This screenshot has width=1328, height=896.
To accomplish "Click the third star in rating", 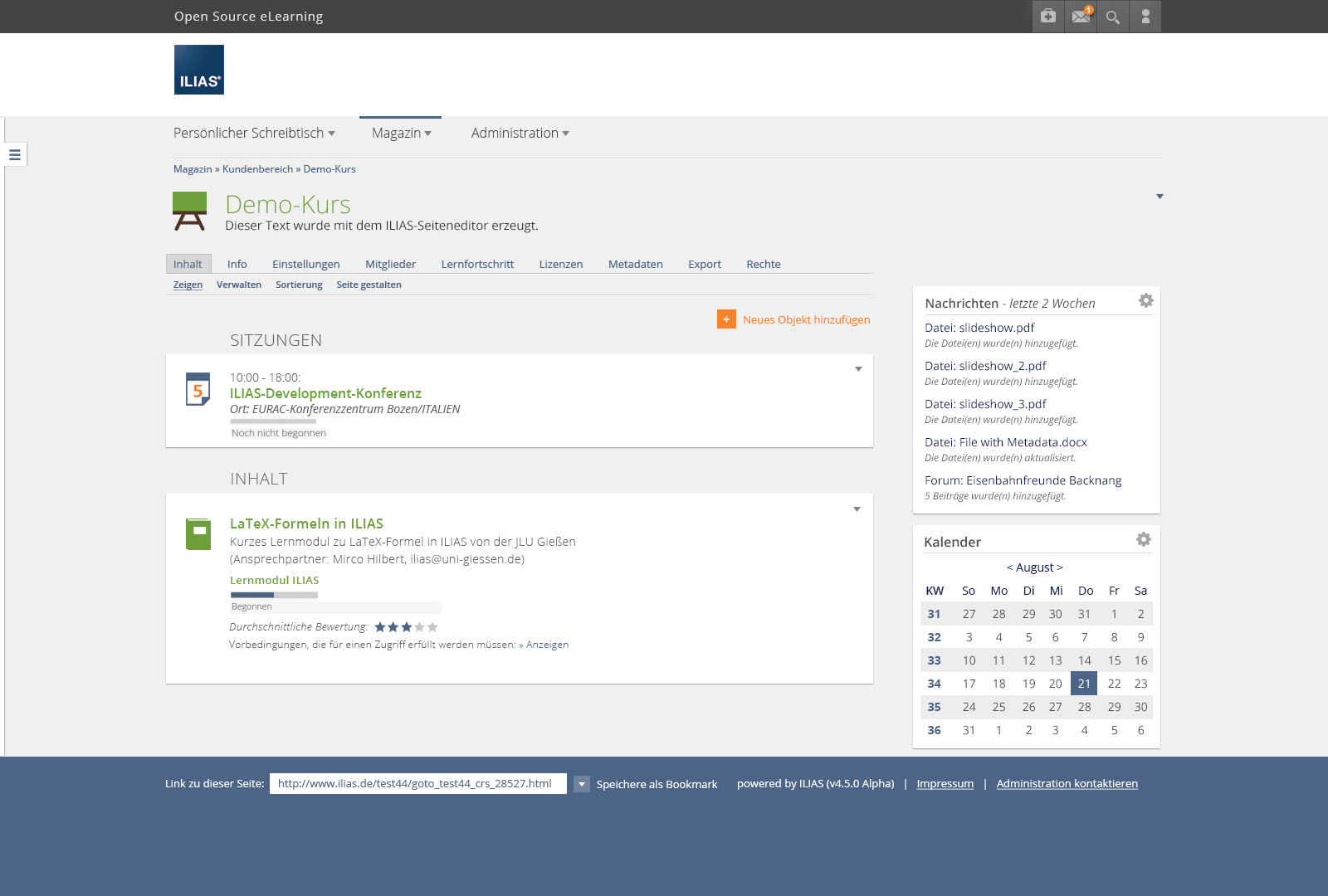I will 407,627.
